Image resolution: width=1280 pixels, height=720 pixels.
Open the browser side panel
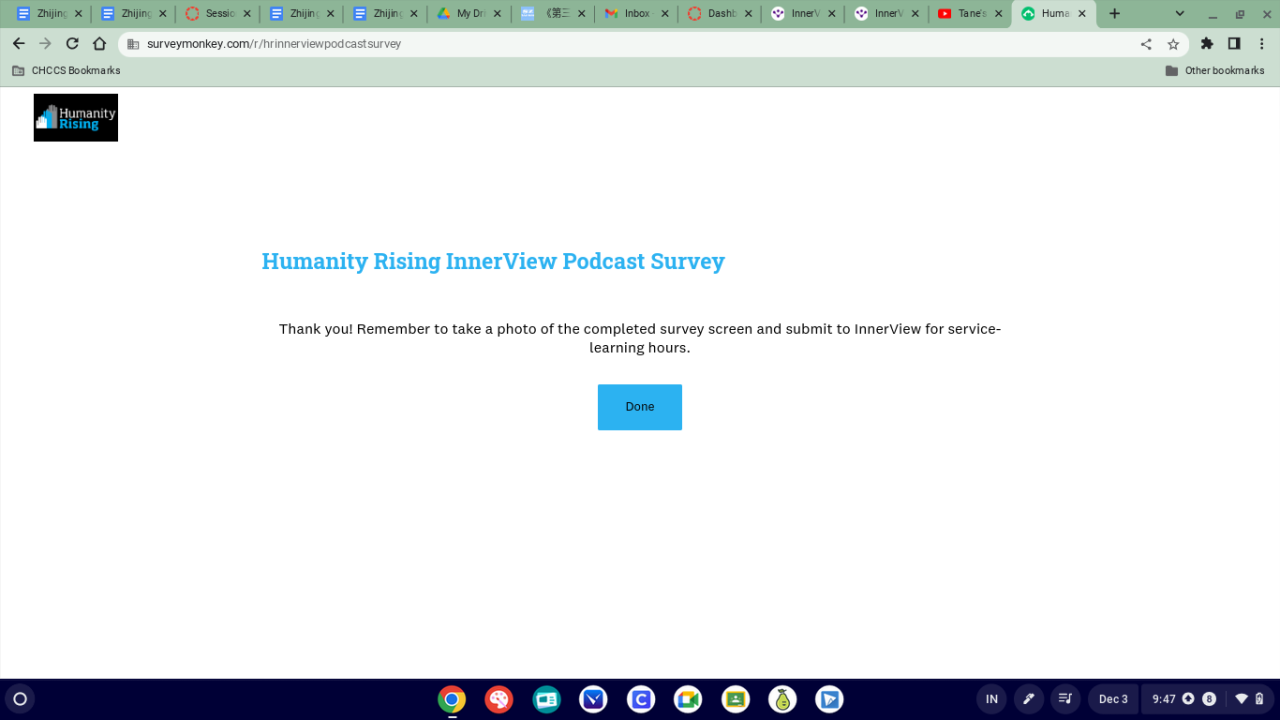pyautogui.click(x=1234, y=44)
